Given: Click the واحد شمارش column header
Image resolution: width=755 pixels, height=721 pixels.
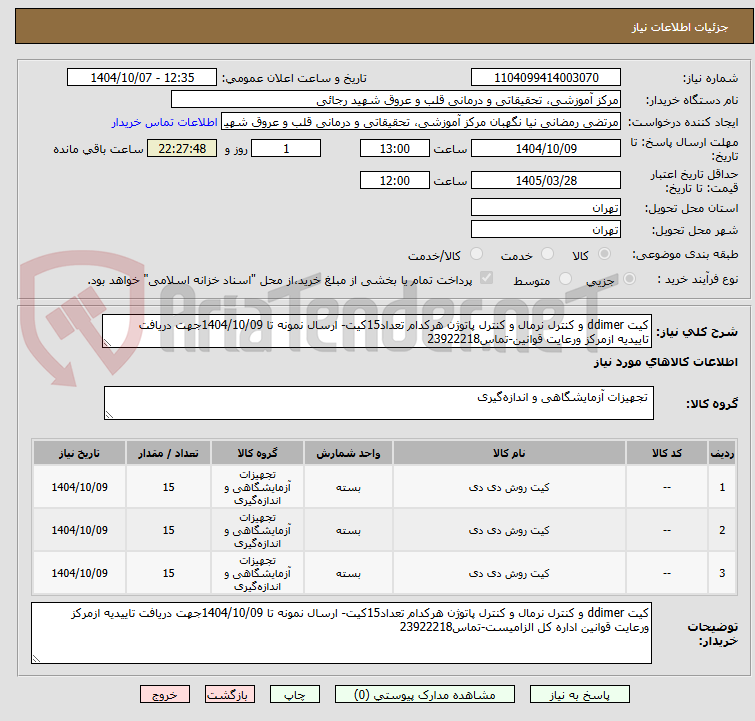Looking at the screenshot, I should point(348,453).
